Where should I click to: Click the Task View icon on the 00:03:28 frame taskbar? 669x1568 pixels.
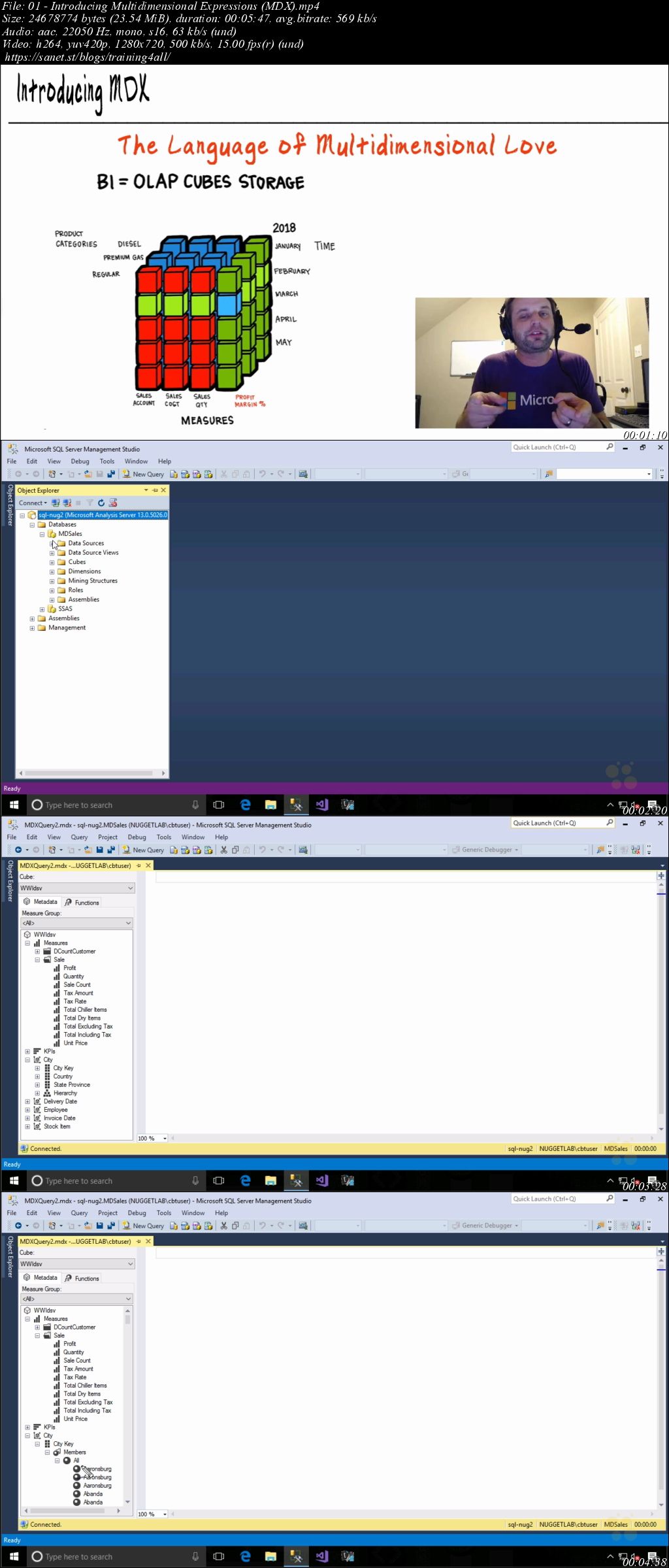click(x=219, y=1180)
